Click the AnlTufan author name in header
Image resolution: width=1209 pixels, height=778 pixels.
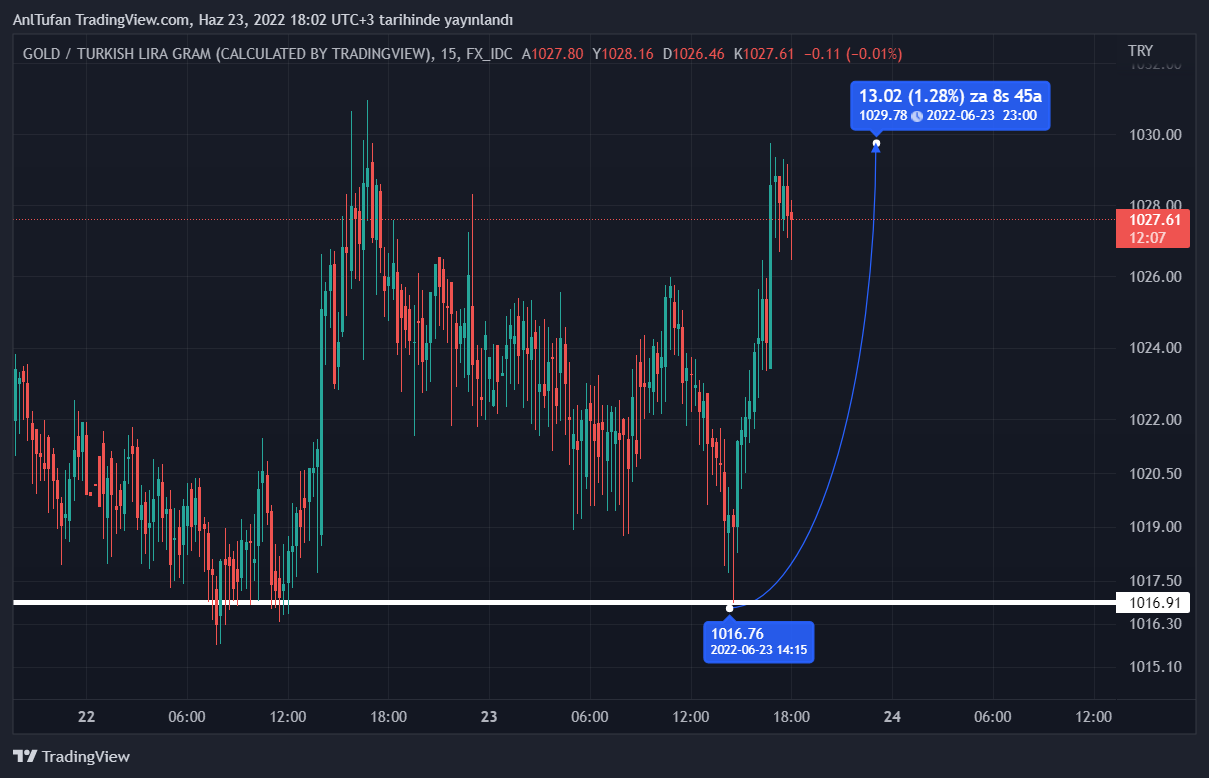(42, 20)
